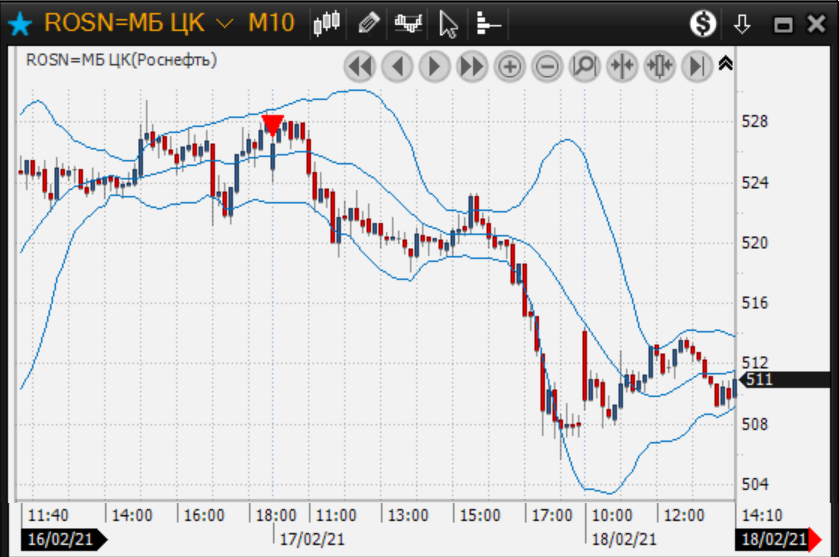
Task: Collapse the navigation toolbar with double chevron
Action: pos(726,63)
